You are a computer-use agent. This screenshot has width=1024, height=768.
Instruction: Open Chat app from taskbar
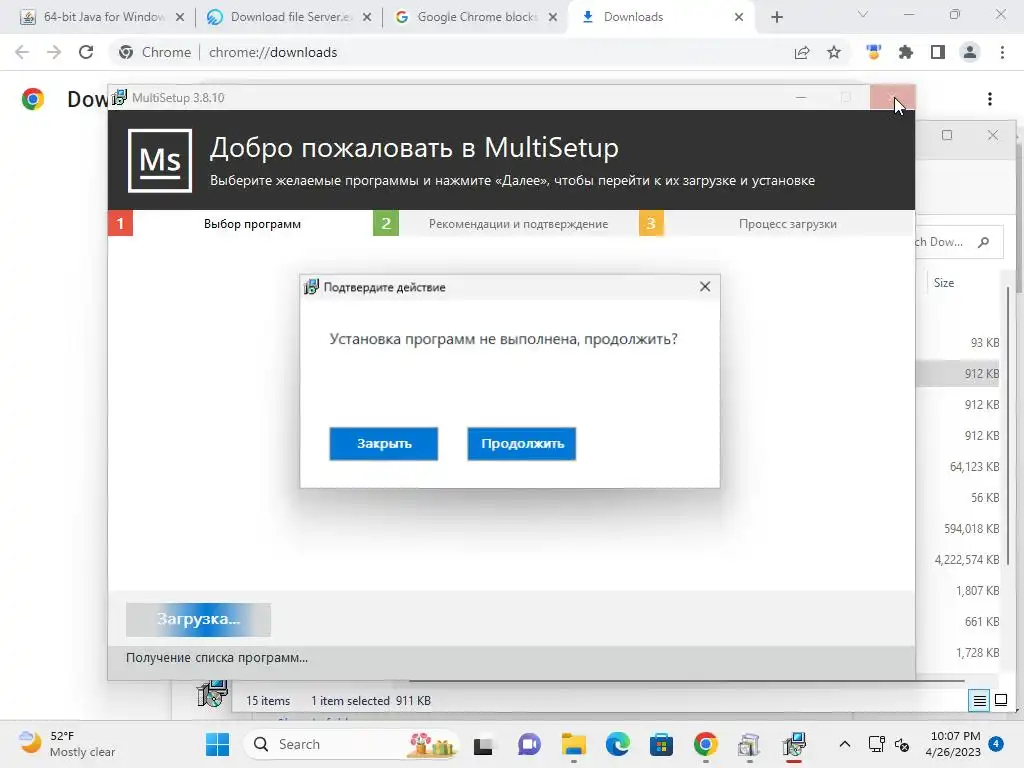[x=529, y=744]
